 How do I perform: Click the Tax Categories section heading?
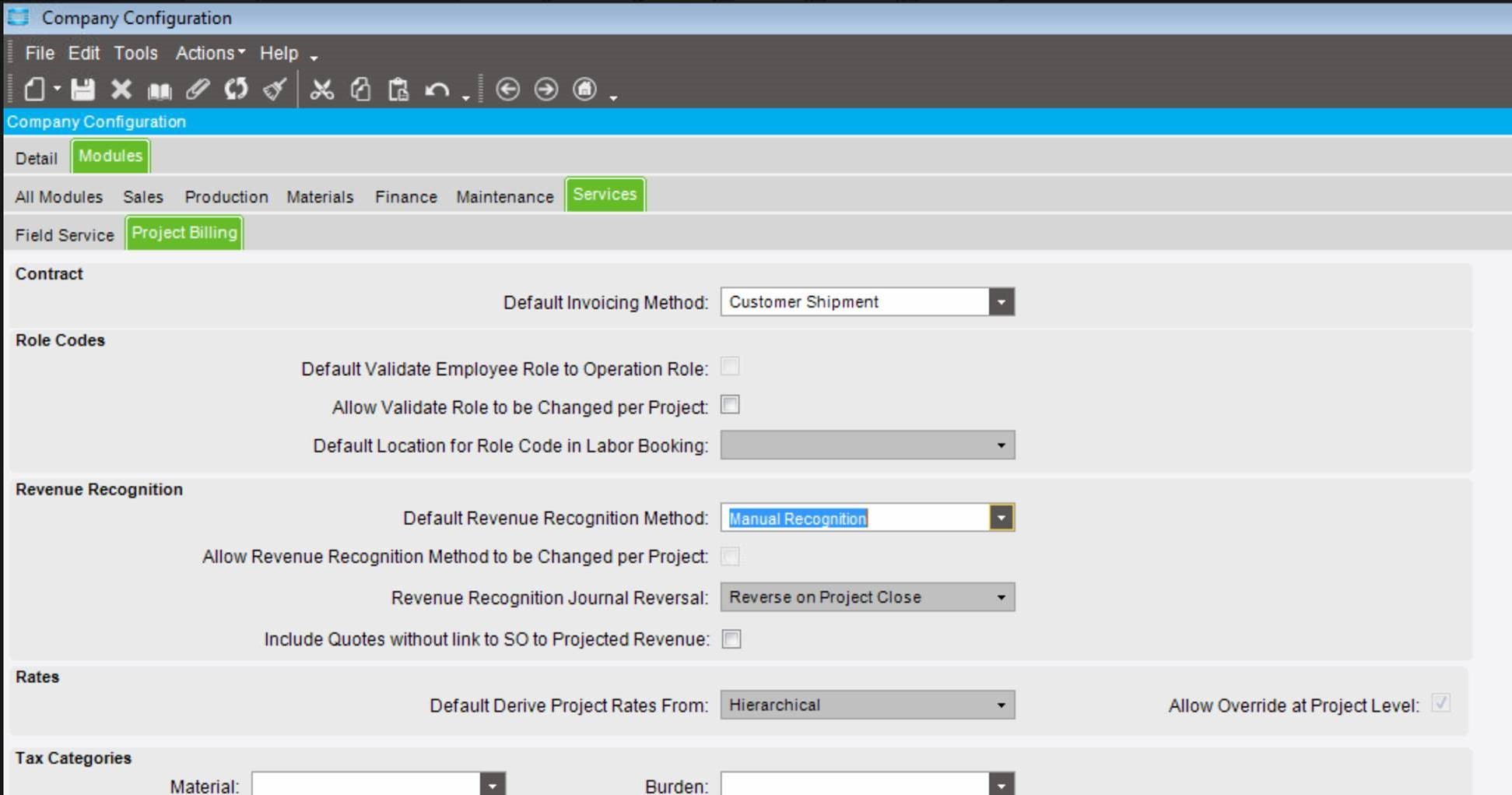pos(73,758)
